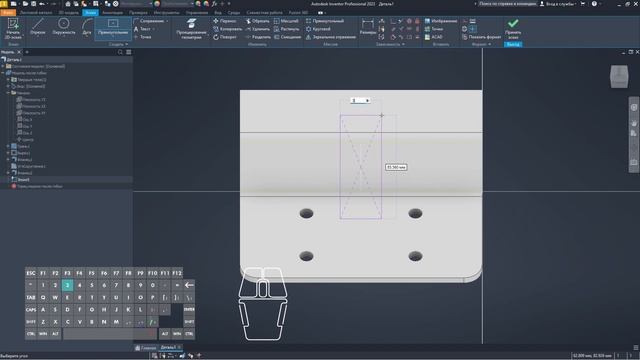
Task: Switch to the Sketch (Эскиз) ribbon tab
Action: [90, 13]
